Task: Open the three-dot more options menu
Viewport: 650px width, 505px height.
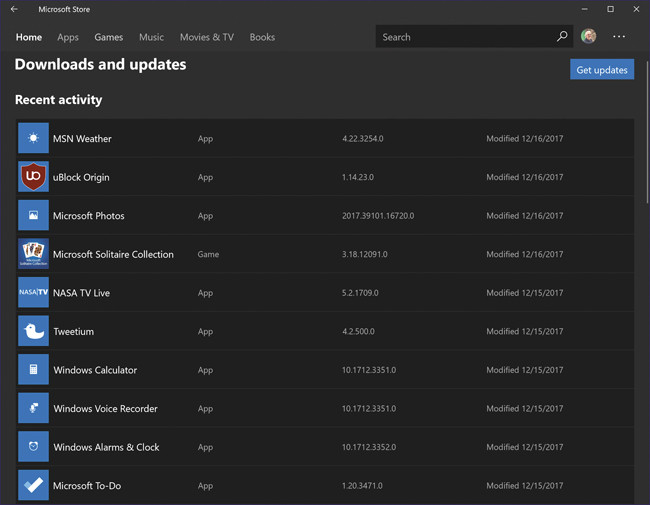Action: pyautogui.click(x=619, y=37)
